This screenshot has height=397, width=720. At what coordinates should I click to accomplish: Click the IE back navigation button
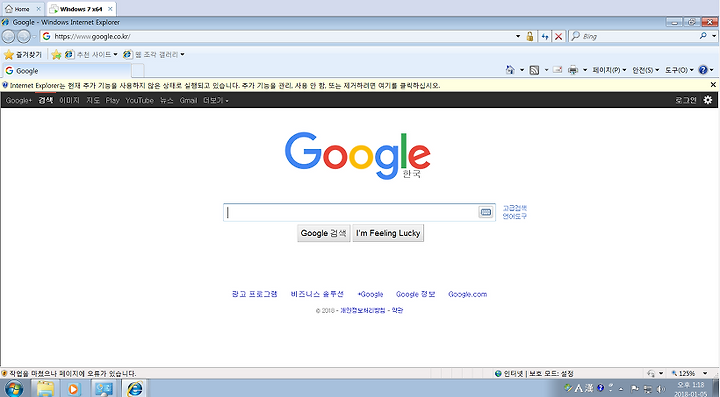click(x=8, y=36)
